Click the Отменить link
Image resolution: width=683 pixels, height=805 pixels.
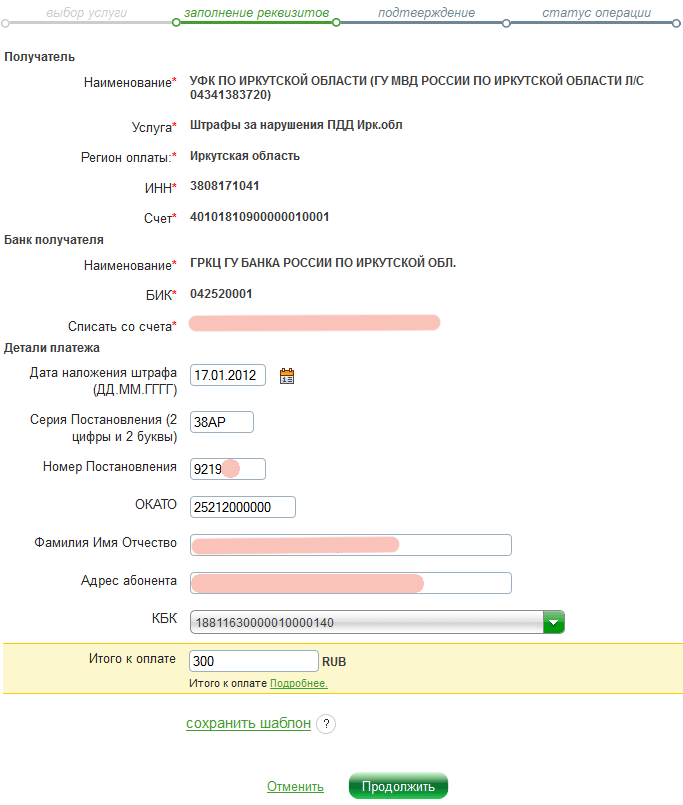295,787
